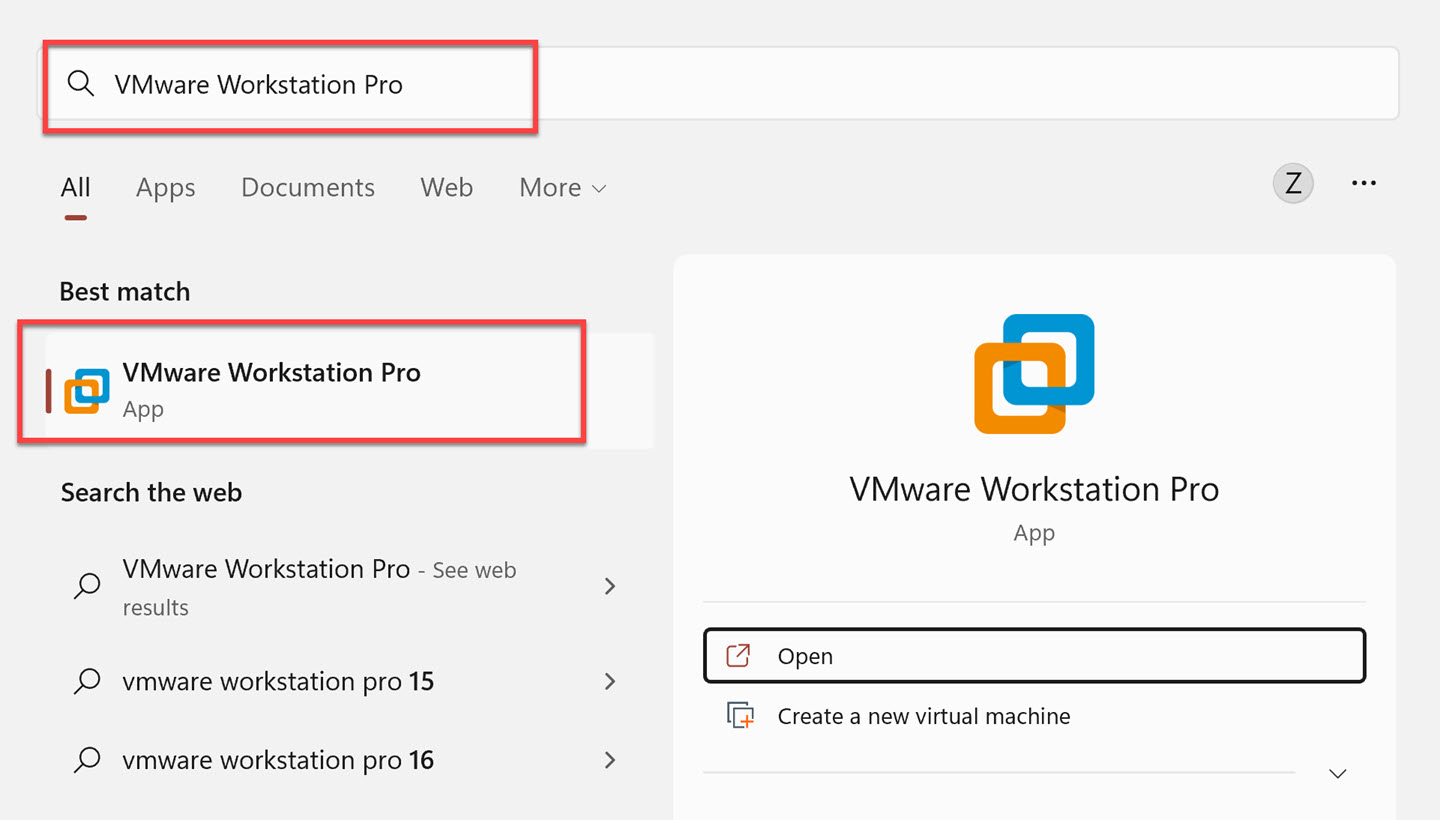Expand the More filters dropdown
This screenshot has height=820, width=1440.
(562, 188)
